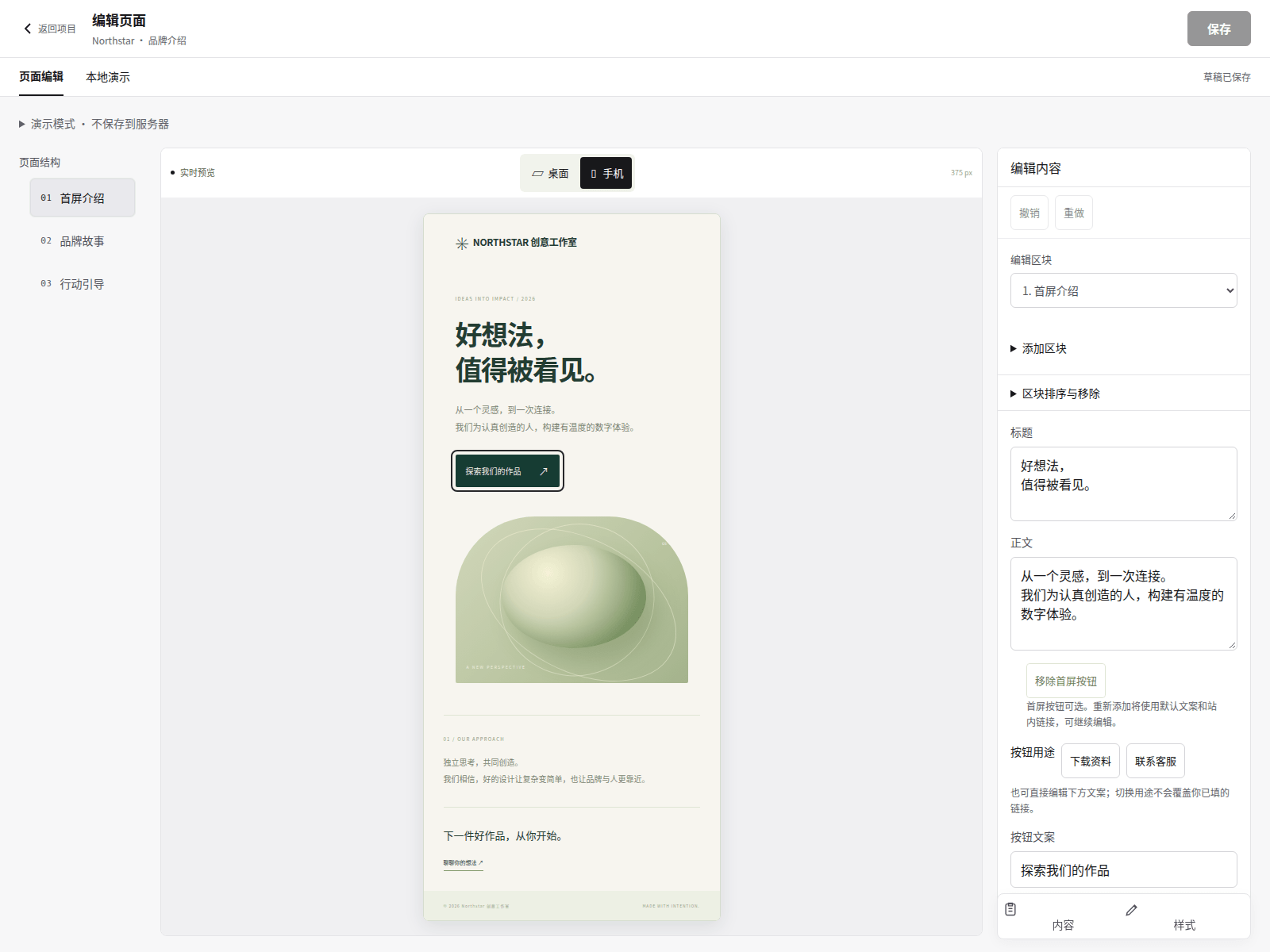Expand the 添加区块 section
Screen dimensions: 1270x952
coord(1038,348)
